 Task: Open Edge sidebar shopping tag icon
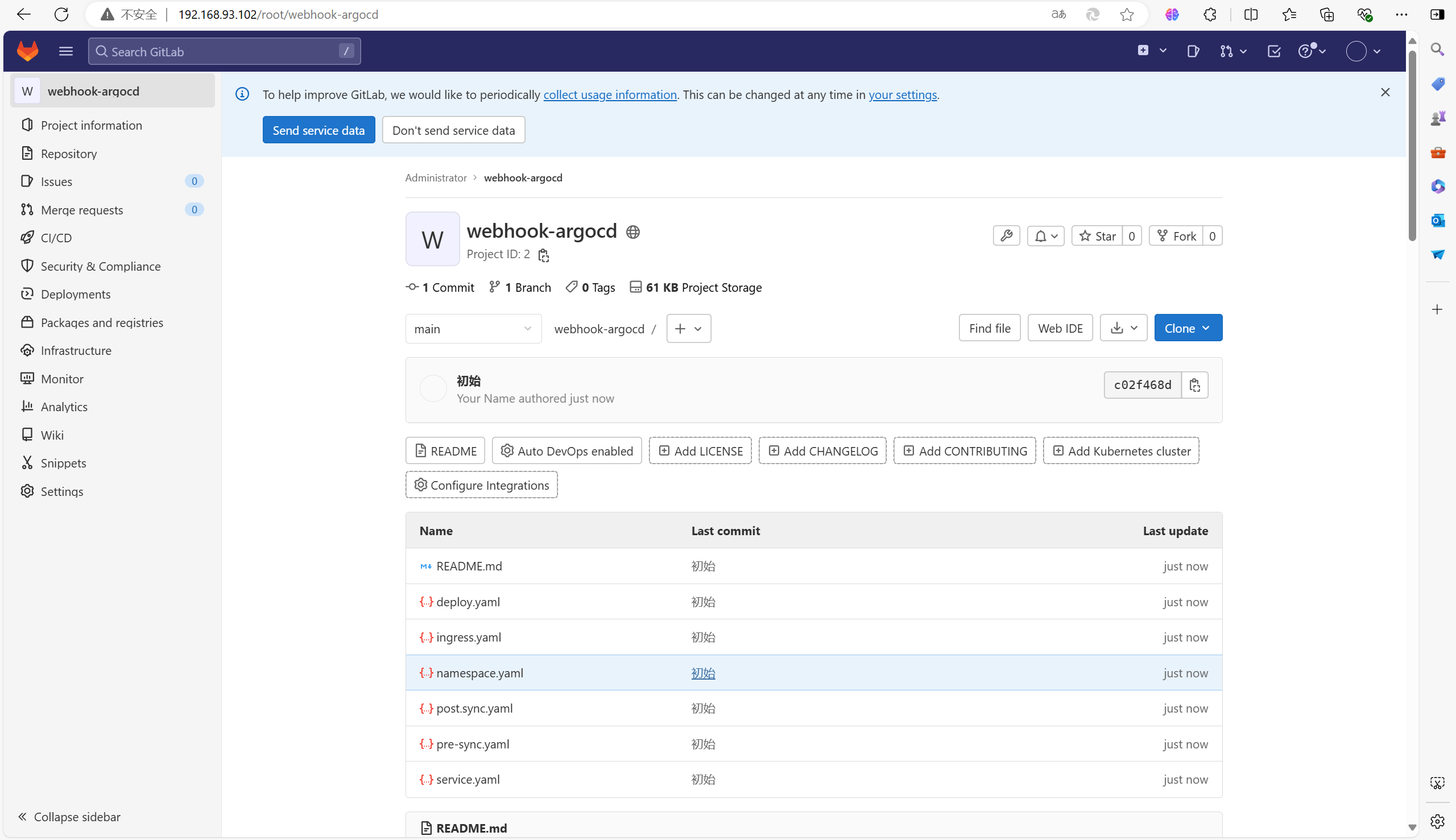pyautogui.click(x=1437, y=84)
